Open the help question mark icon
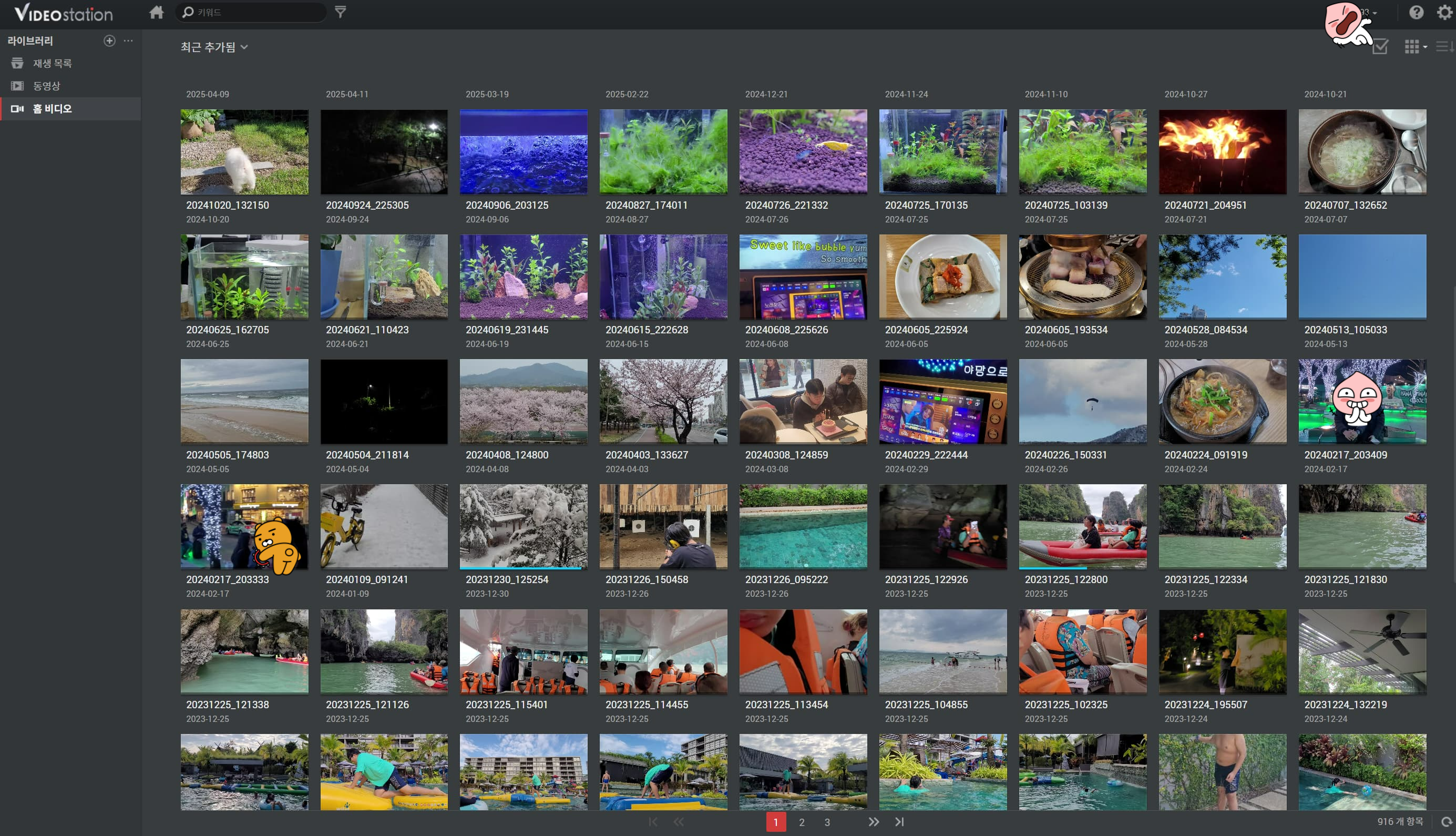 click(x=1416, y=13)
